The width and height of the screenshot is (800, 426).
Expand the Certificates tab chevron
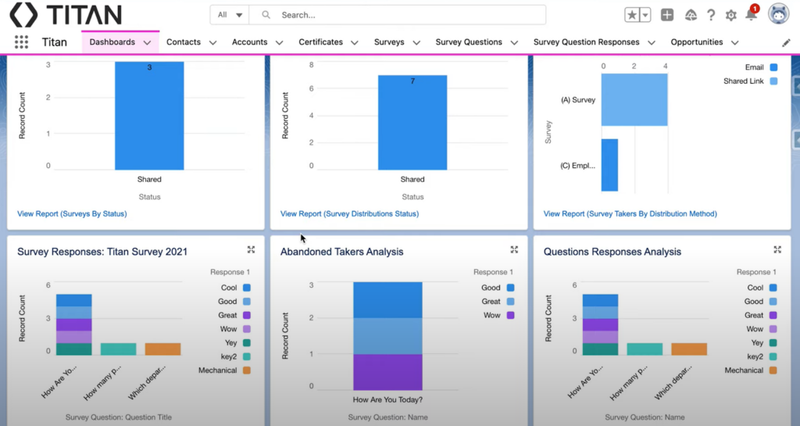tap(354, 42)
